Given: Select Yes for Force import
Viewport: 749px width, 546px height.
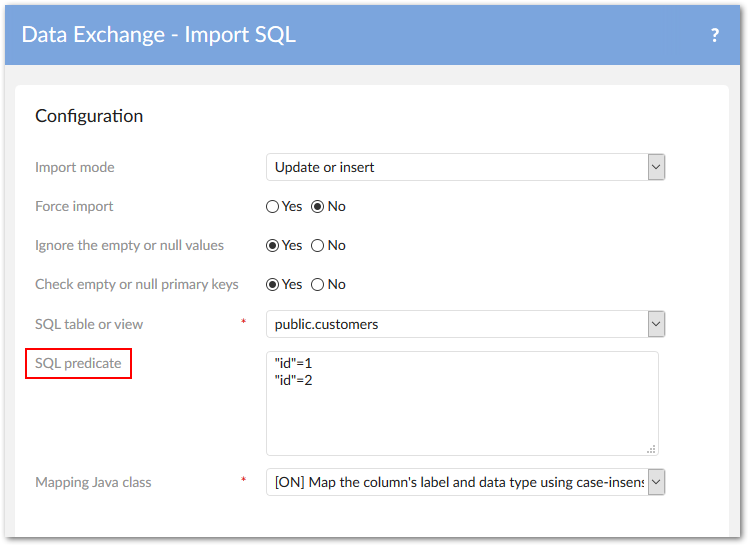Looking at the screenshot, I should (272, 207).
